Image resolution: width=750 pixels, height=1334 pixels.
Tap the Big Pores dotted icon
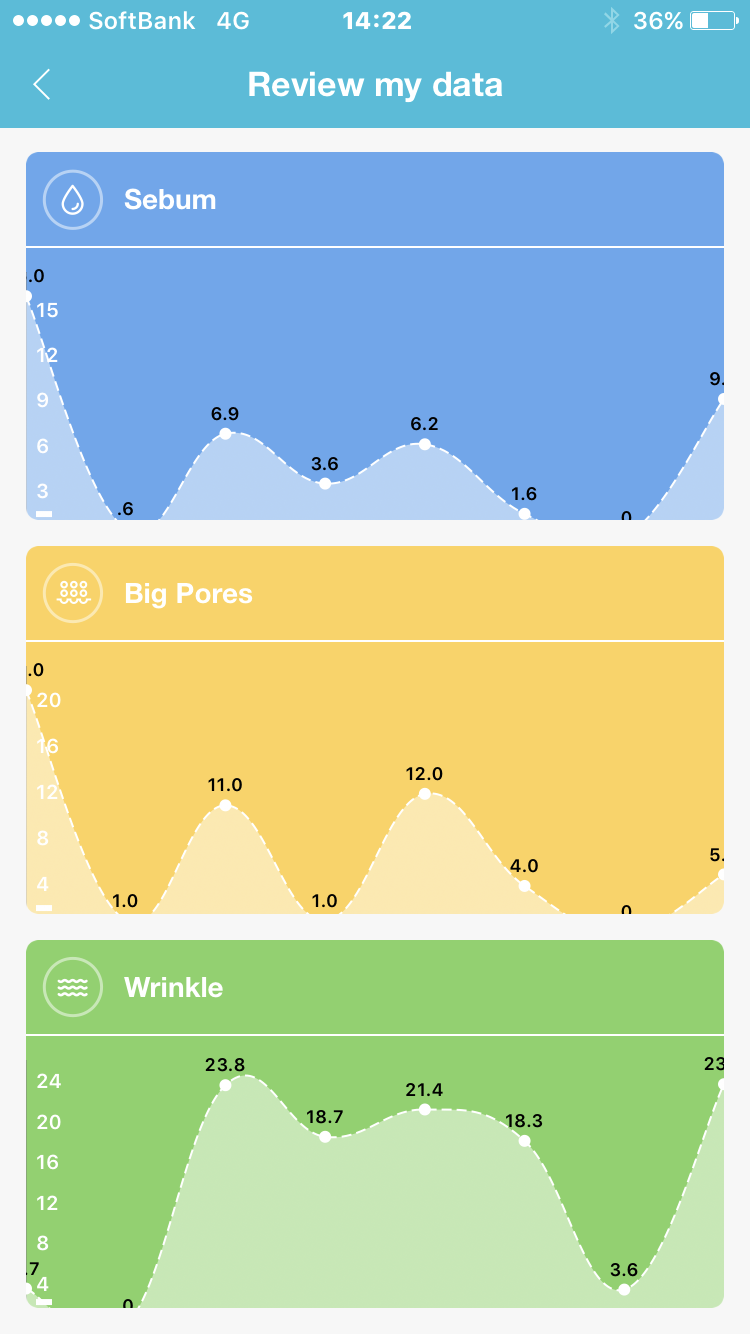[x=73, y=593]
